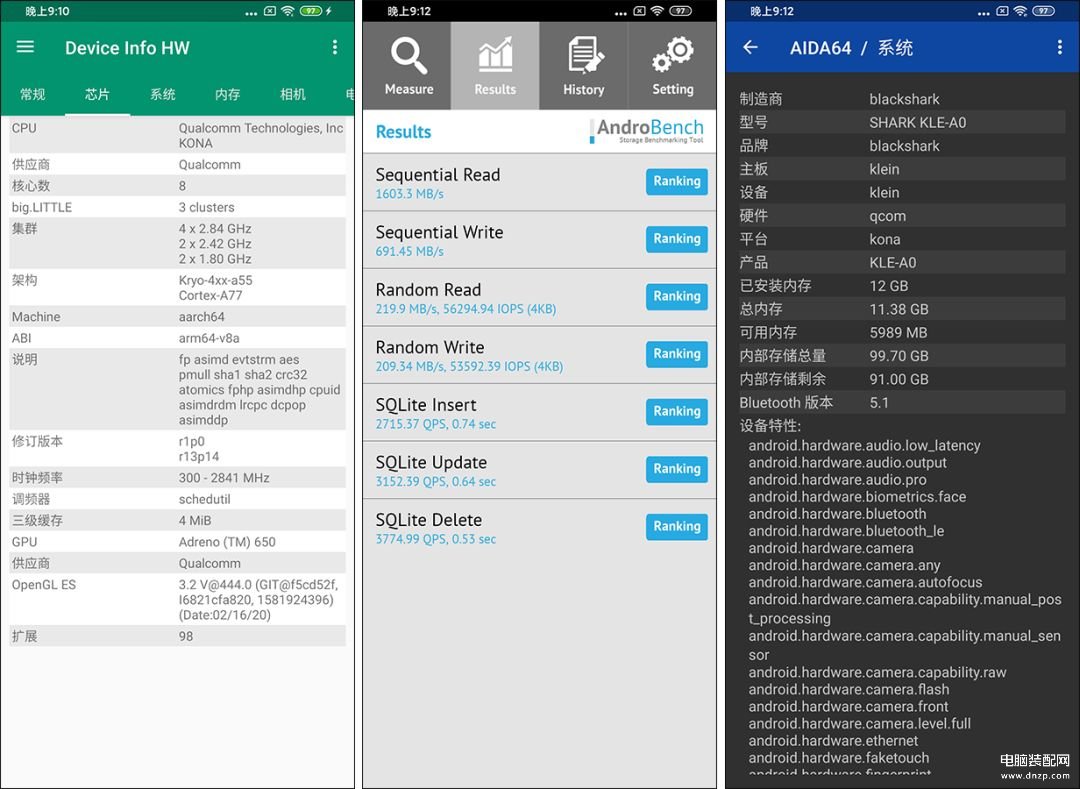The image size is (1080, 789).
Task: Click the "Device Info HW" title text
Action: coord(127,48)
